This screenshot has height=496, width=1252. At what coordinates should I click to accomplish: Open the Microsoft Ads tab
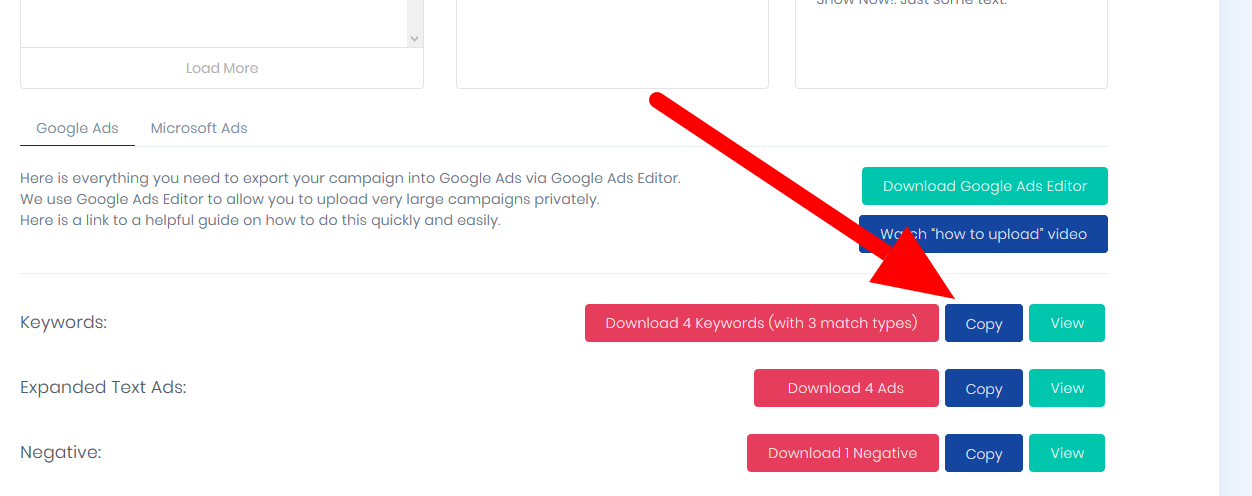click(x=199, y=128)
